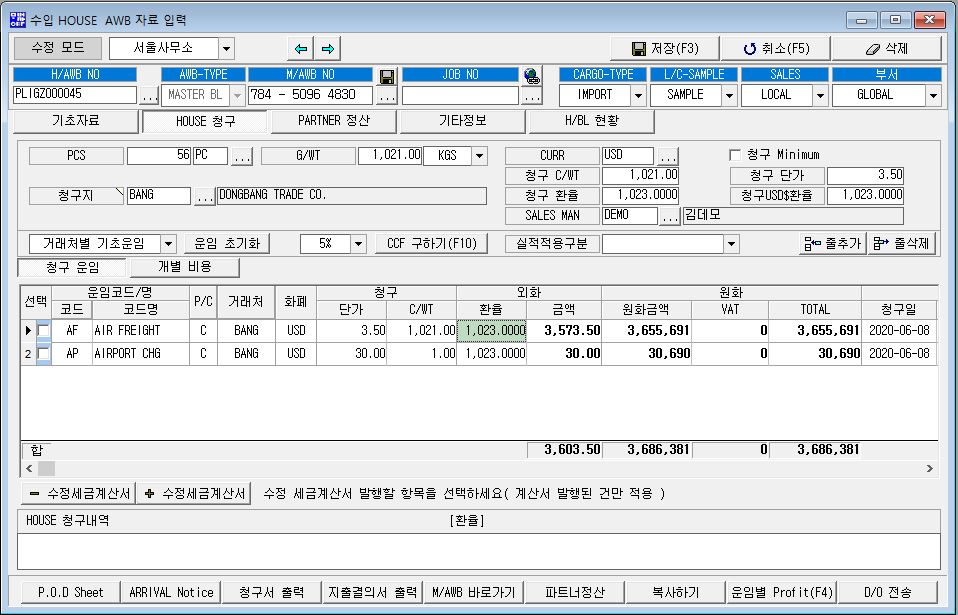Open PCS unit lookup ellipsis button
Image resolution: width=958 pixels, height=615 pixels.
(x=242, y=156)
